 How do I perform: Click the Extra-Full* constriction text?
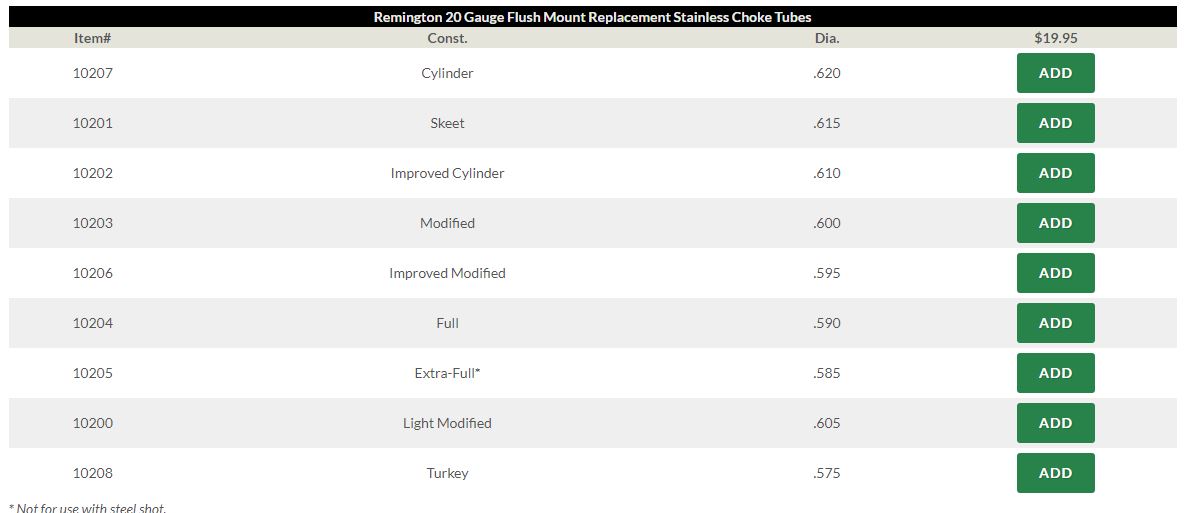447,373
